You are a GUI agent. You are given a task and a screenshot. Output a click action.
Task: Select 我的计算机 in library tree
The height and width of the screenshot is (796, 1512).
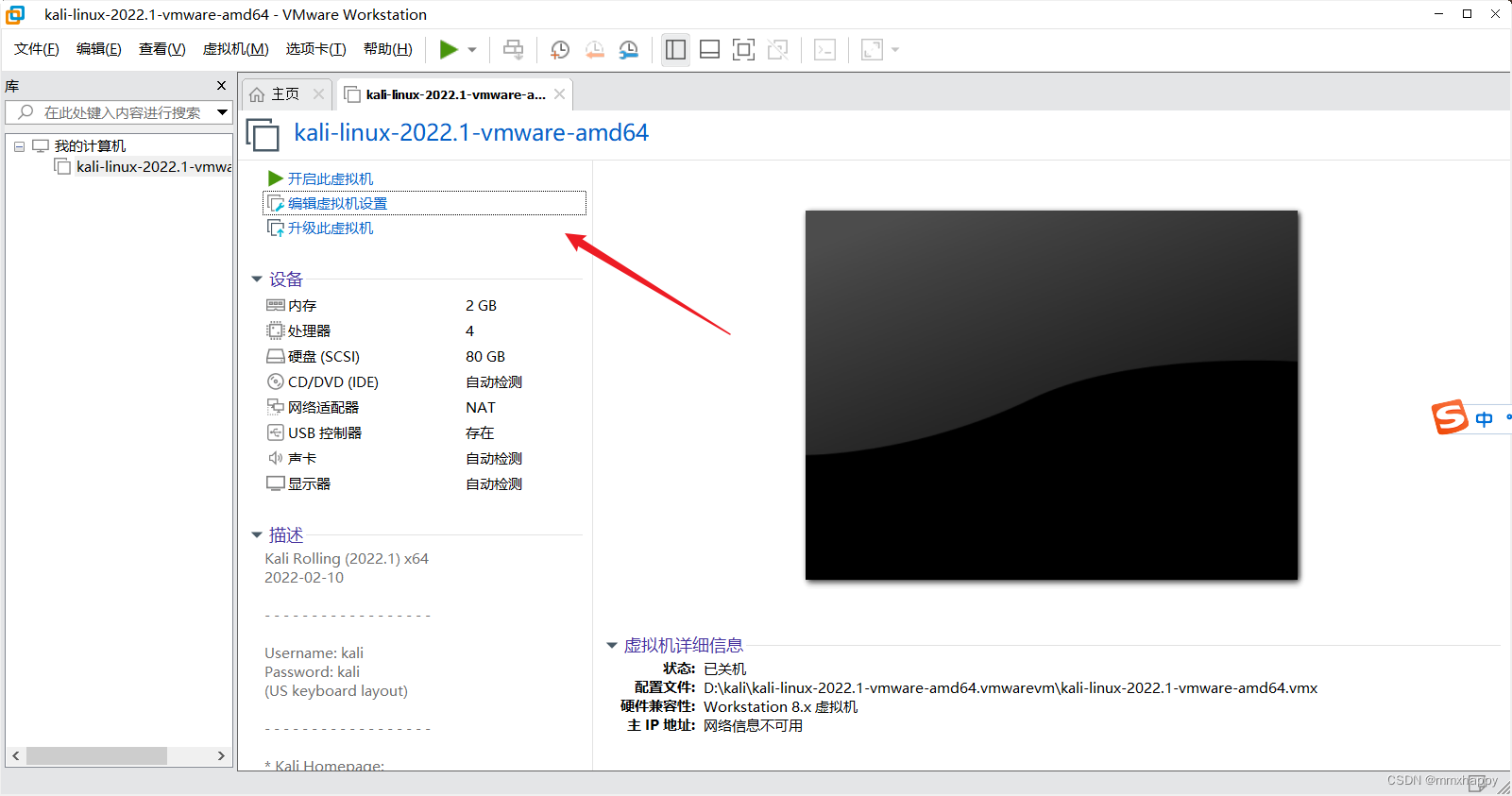[x=90, y=146]
